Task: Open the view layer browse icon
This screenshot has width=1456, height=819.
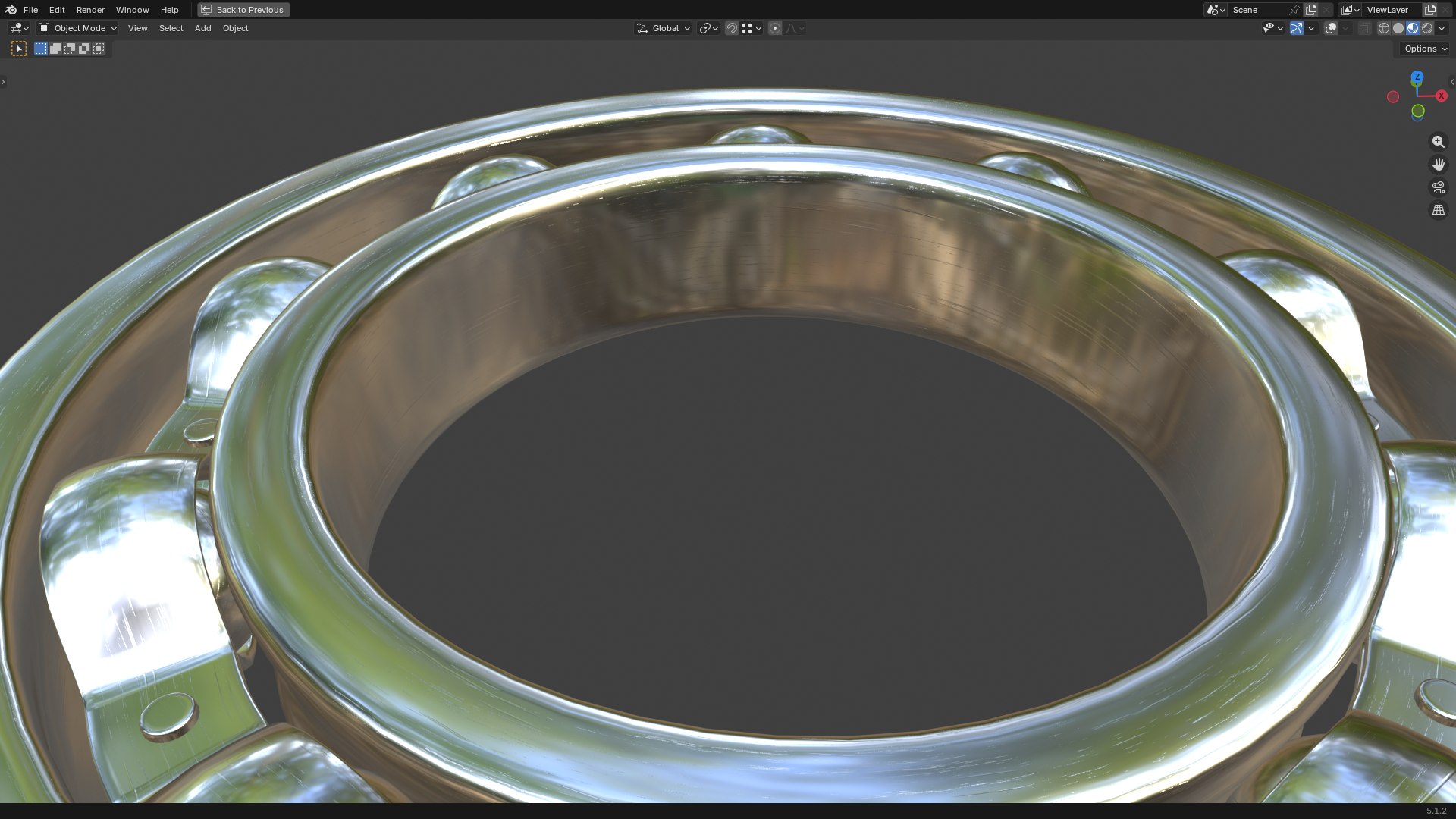Action: (x=1351, y=10)
